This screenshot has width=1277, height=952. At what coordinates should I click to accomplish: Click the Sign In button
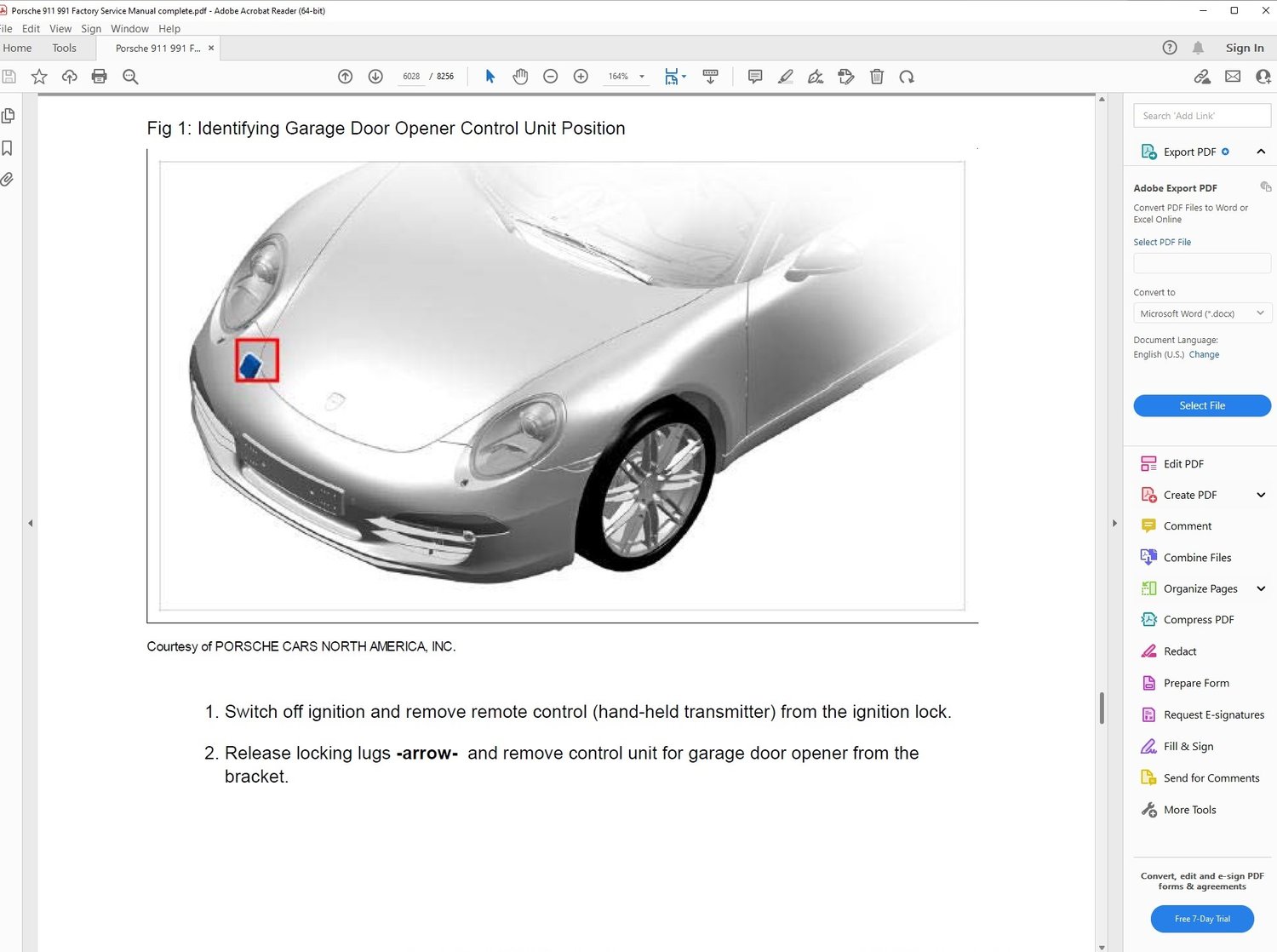tap(1245, 48)
